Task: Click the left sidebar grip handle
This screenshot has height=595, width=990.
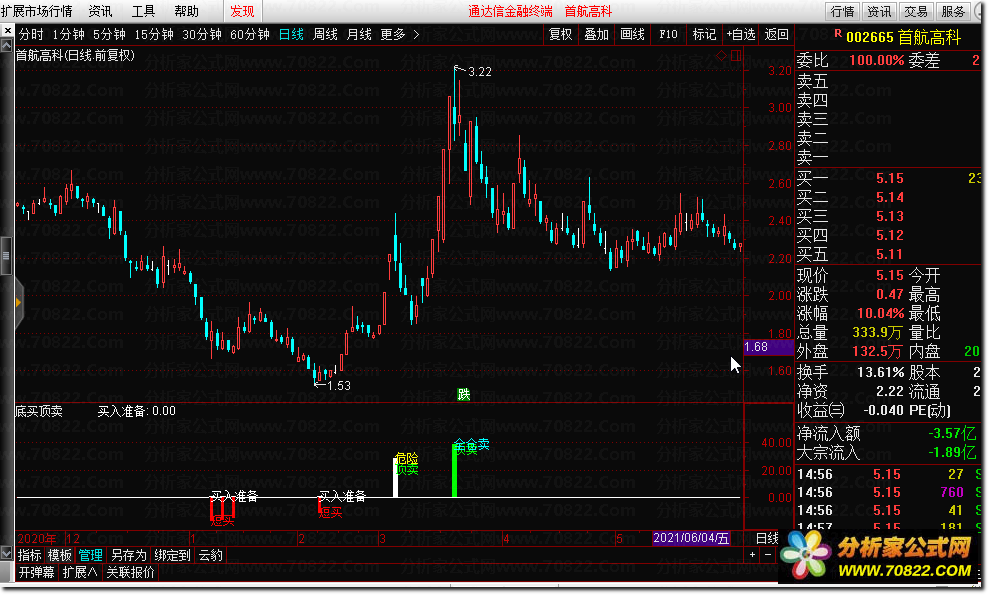Action: (6, 256)
